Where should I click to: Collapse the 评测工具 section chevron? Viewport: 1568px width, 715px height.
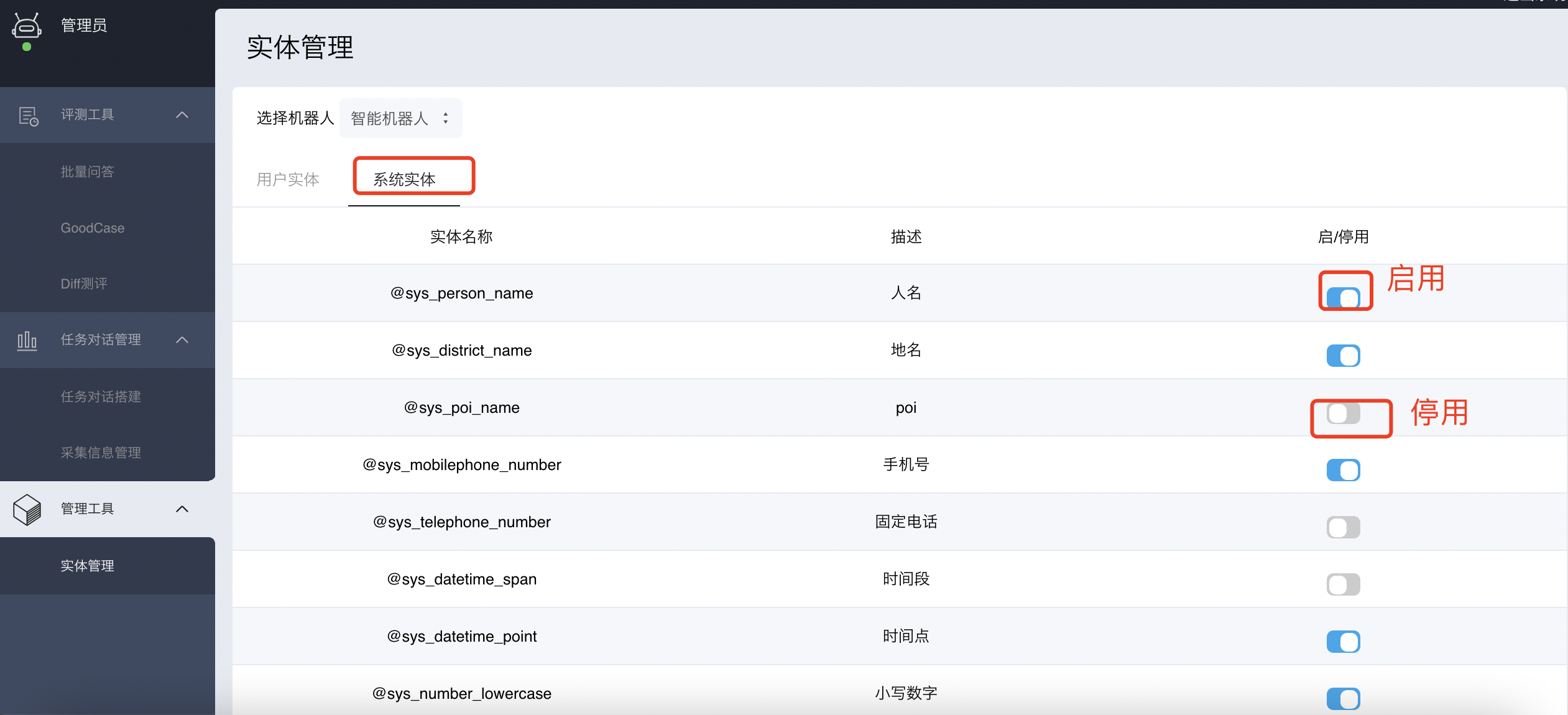(182, 115)
